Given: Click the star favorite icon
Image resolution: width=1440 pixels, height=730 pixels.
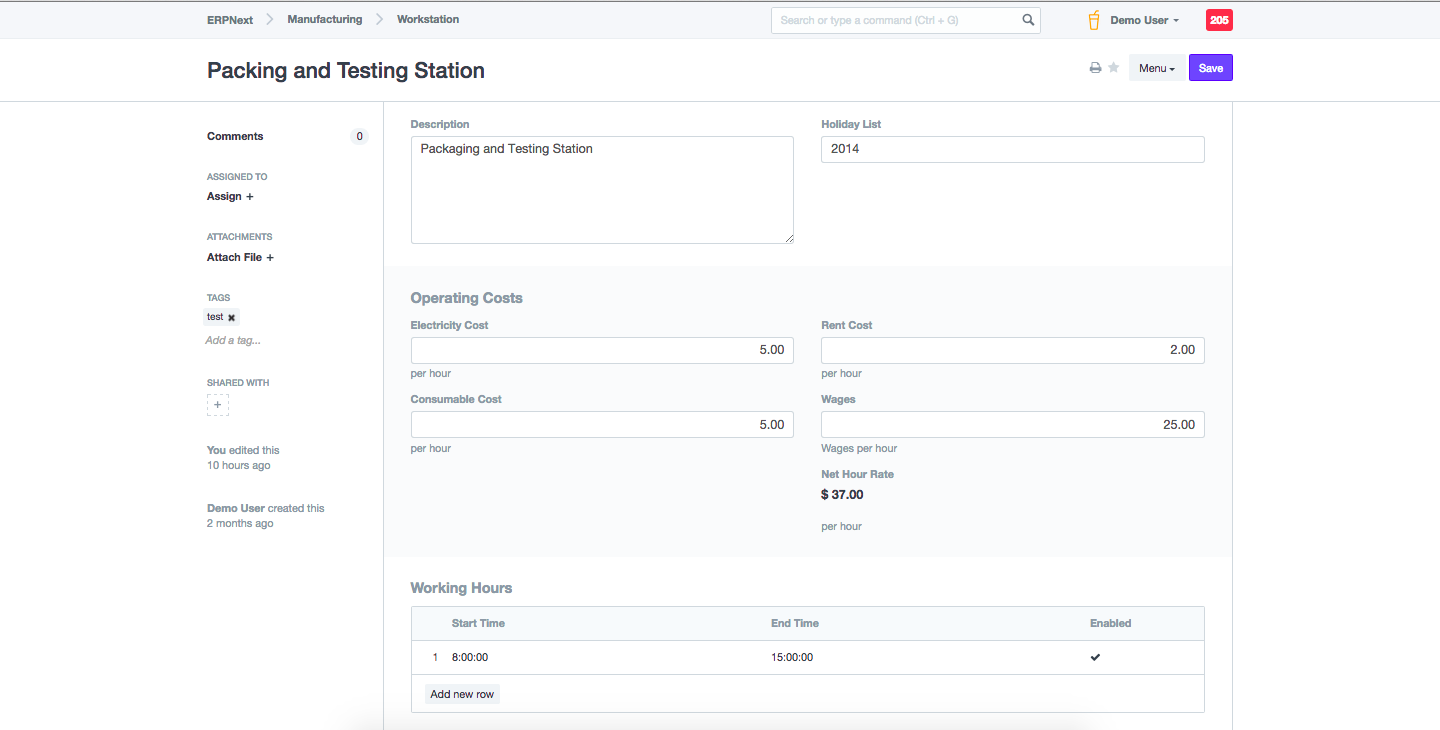Looking at the screenshot, I should pyautogui.click(x=1113, y=68).
